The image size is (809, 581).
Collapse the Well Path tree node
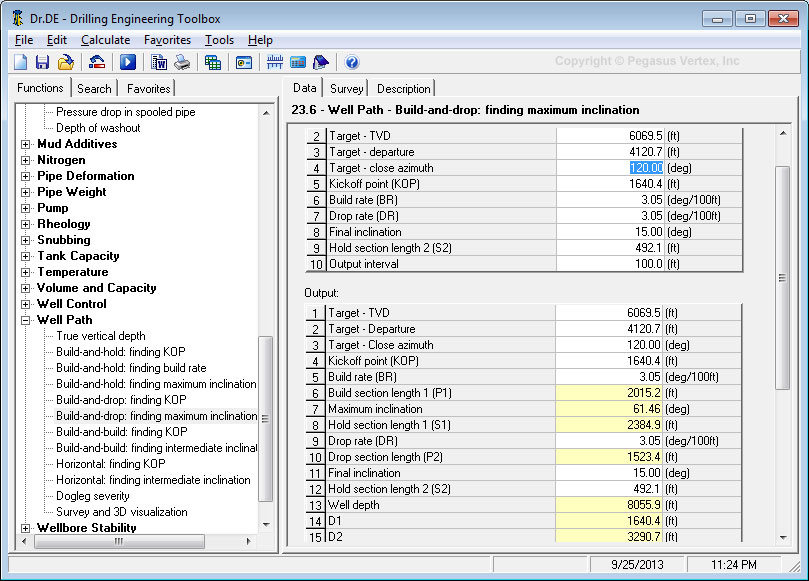(25, 320)
